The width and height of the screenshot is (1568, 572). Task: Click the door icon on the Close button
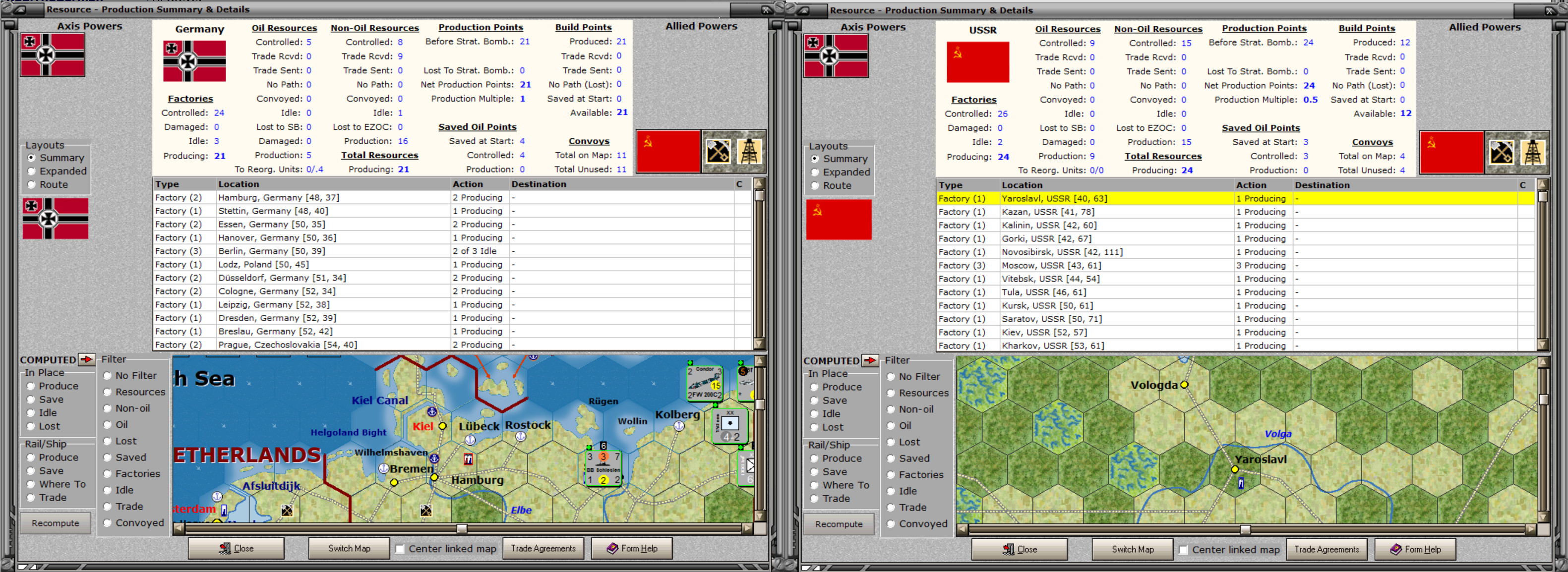pos(225,548)
